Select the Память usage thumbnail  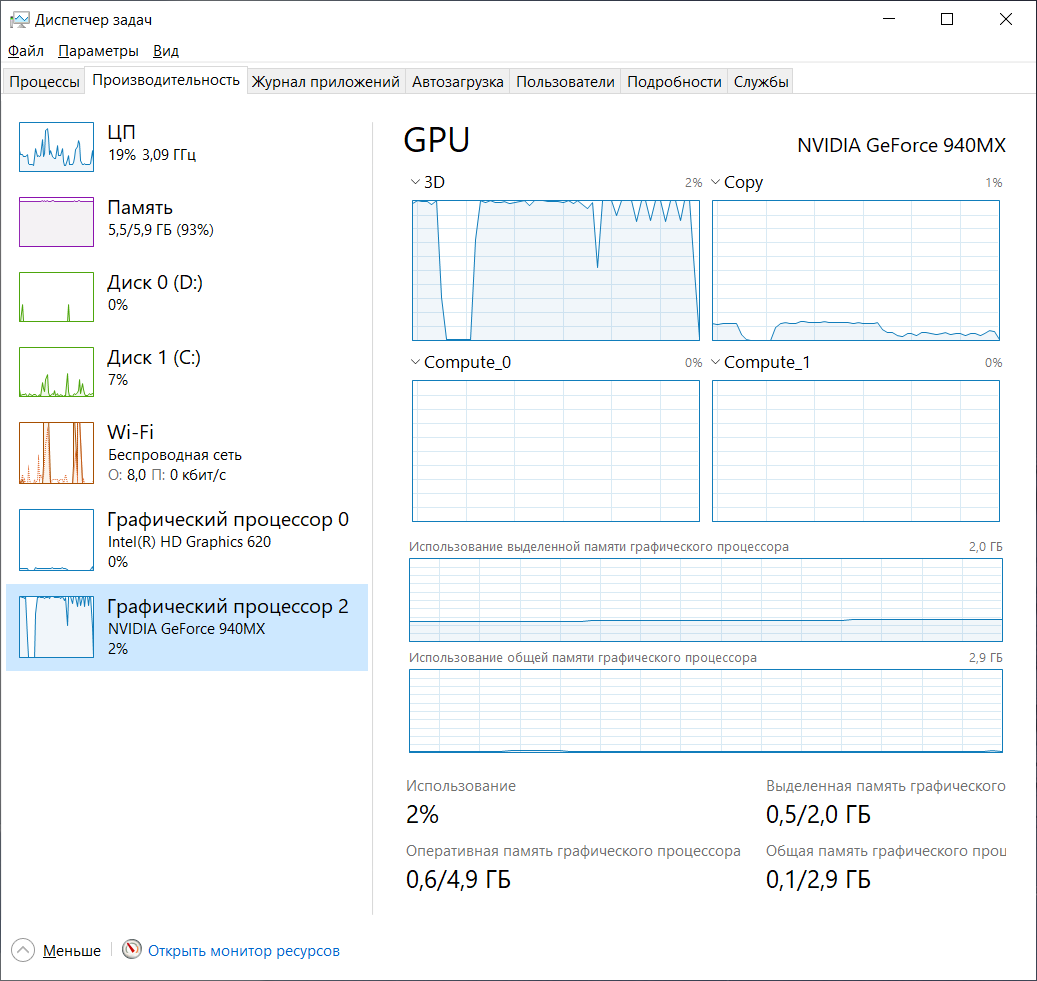[56, 222]
